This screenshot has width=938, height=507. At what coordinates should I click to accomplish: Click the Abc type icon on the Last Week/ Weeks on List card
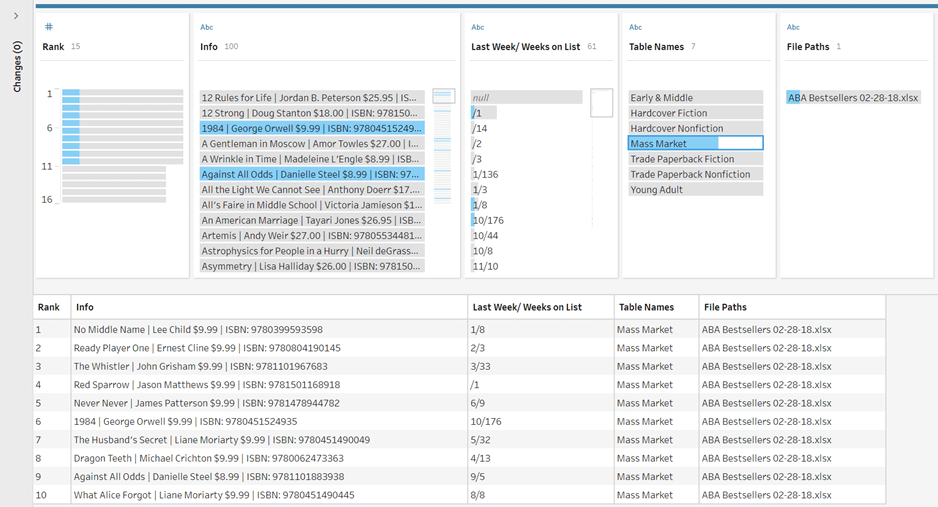point(477,27)
